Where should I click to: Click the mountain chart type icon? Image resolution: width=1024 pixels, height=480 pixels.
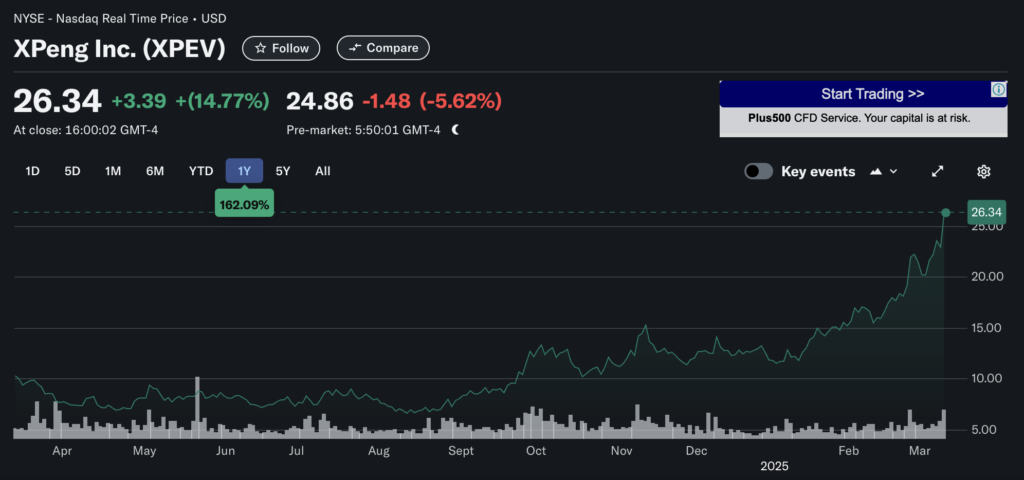(877, 171)
